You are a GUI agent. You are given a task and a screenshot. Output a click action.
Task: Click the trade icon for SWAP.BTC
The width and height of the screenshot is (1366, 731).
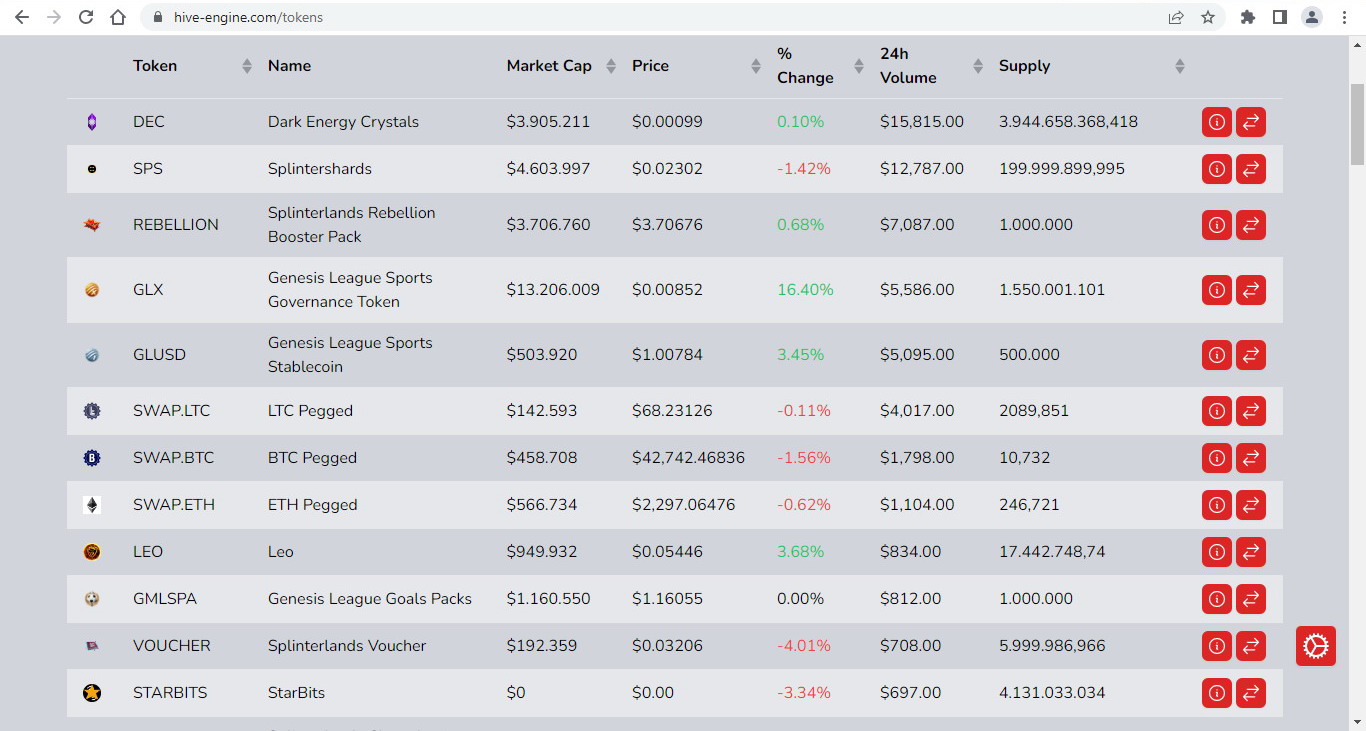pos(1251,458)
